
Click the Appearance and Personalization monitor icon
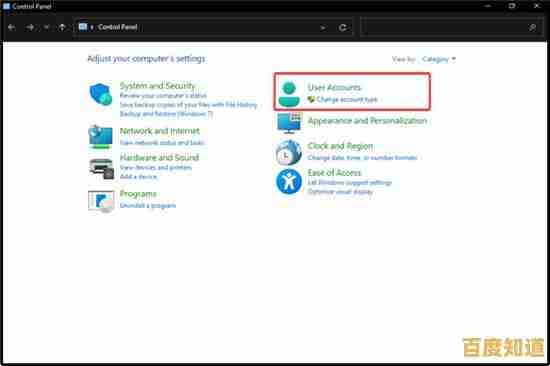289,123
